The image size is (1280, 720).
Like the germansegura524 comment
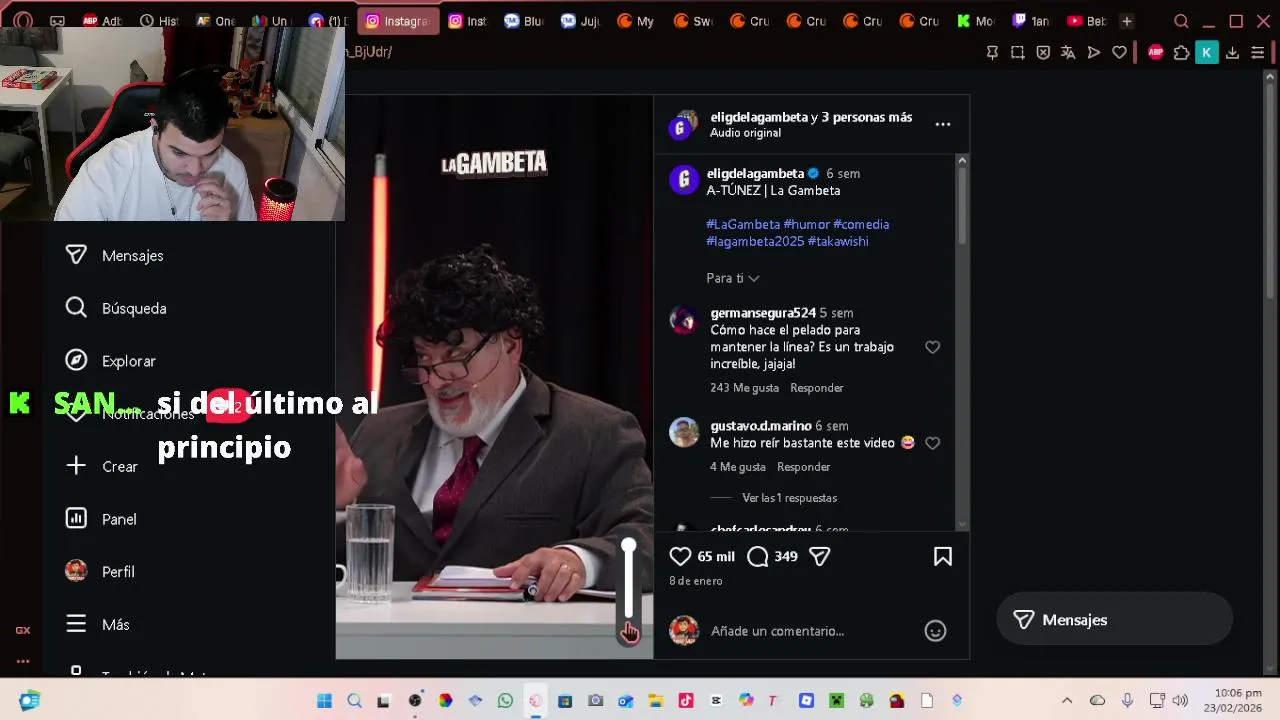pos(932,347)
